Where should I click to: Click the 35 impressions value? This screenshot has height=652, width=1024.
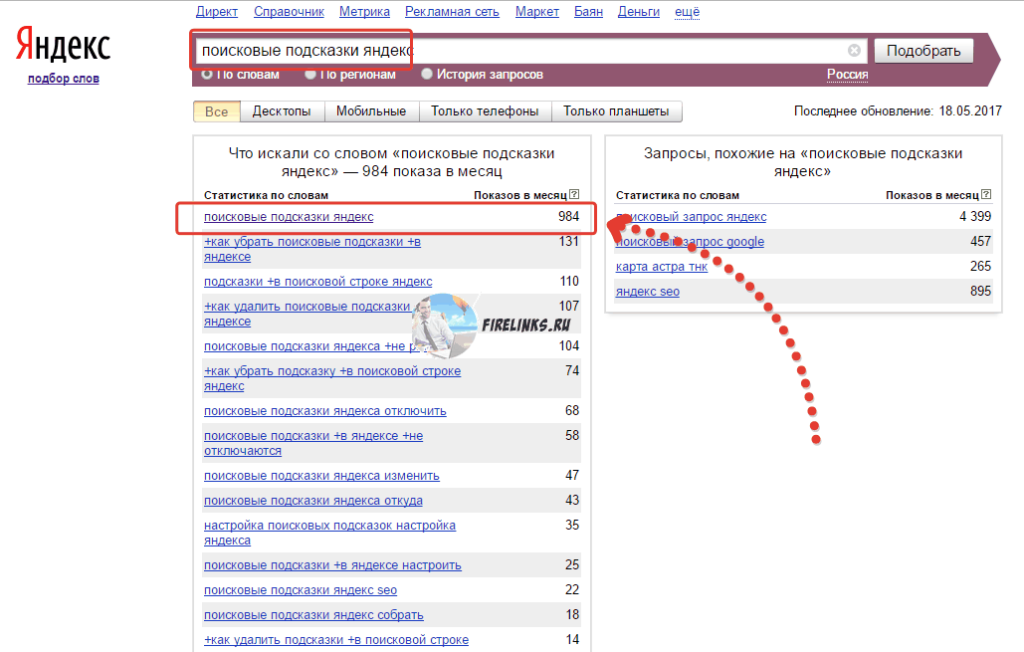[572, 525]
